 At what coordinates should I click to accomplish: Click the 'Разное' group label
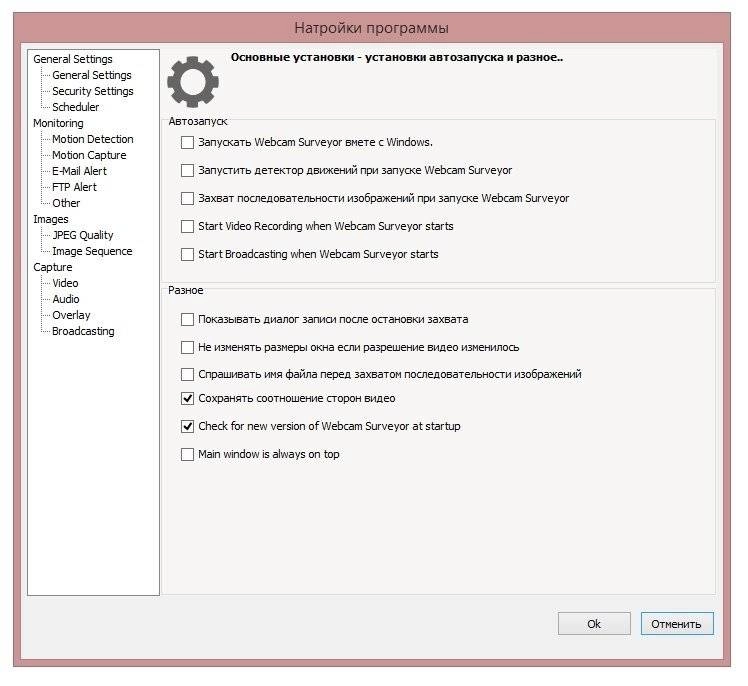[x=186, y=291]
